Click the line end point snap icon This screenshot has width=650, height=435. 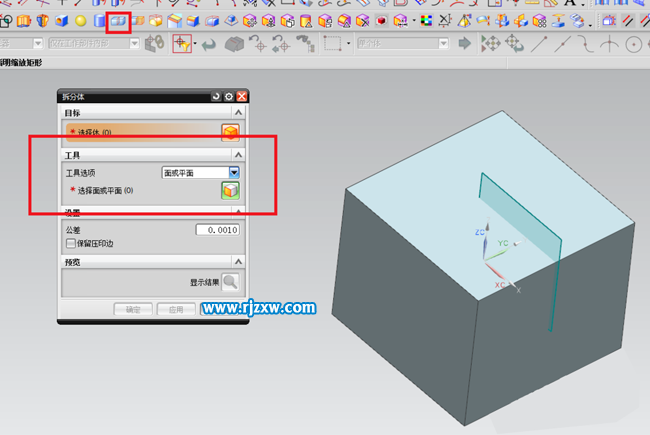[x=539, y=44]
